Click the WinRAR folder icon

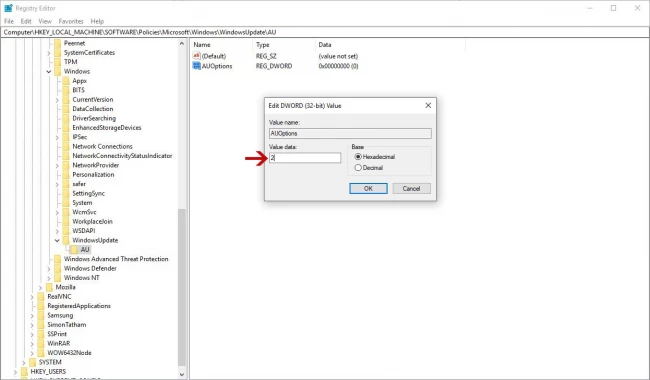[x=41, y=344]
